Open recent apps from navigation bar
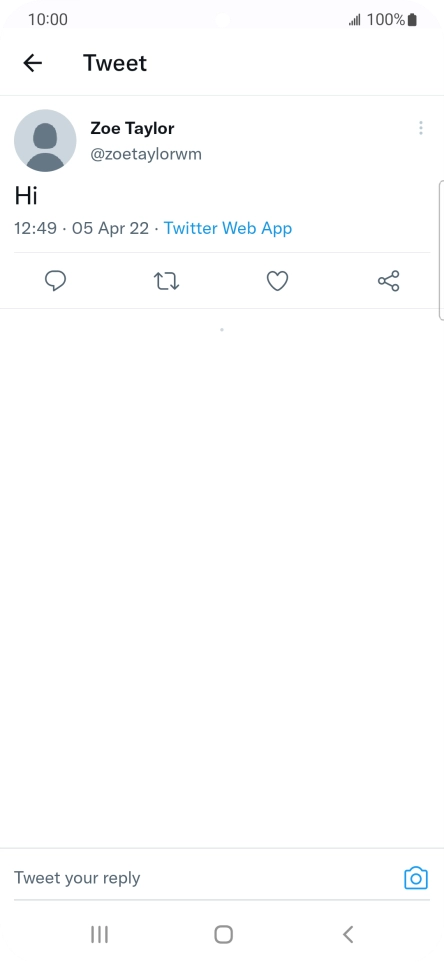The width and height of the screenshot is (444, 962). pos(99,934)
